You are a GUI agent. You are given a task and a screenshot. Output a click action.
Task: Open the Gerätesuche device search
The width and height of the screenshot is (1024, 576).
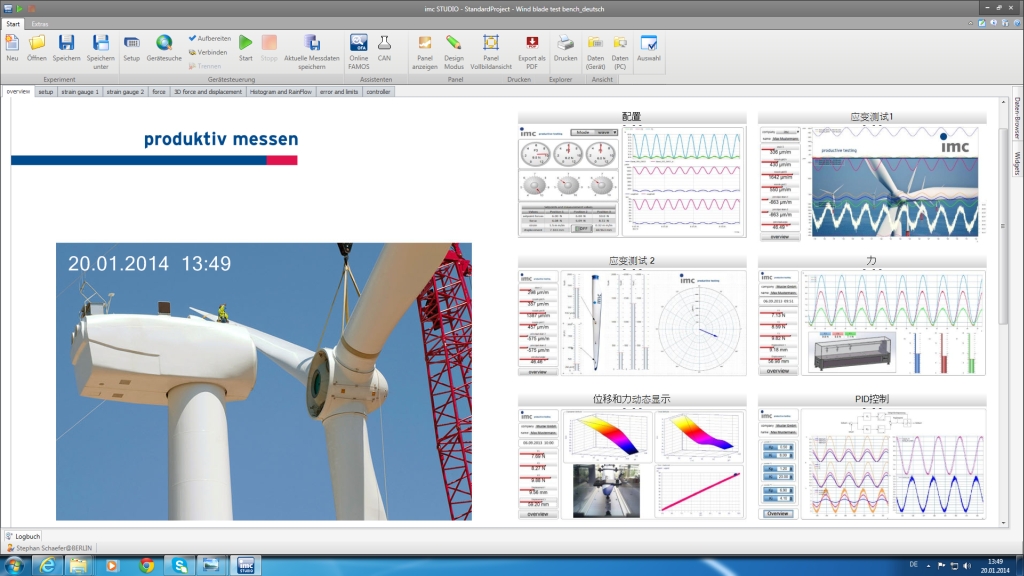(164, 47)
